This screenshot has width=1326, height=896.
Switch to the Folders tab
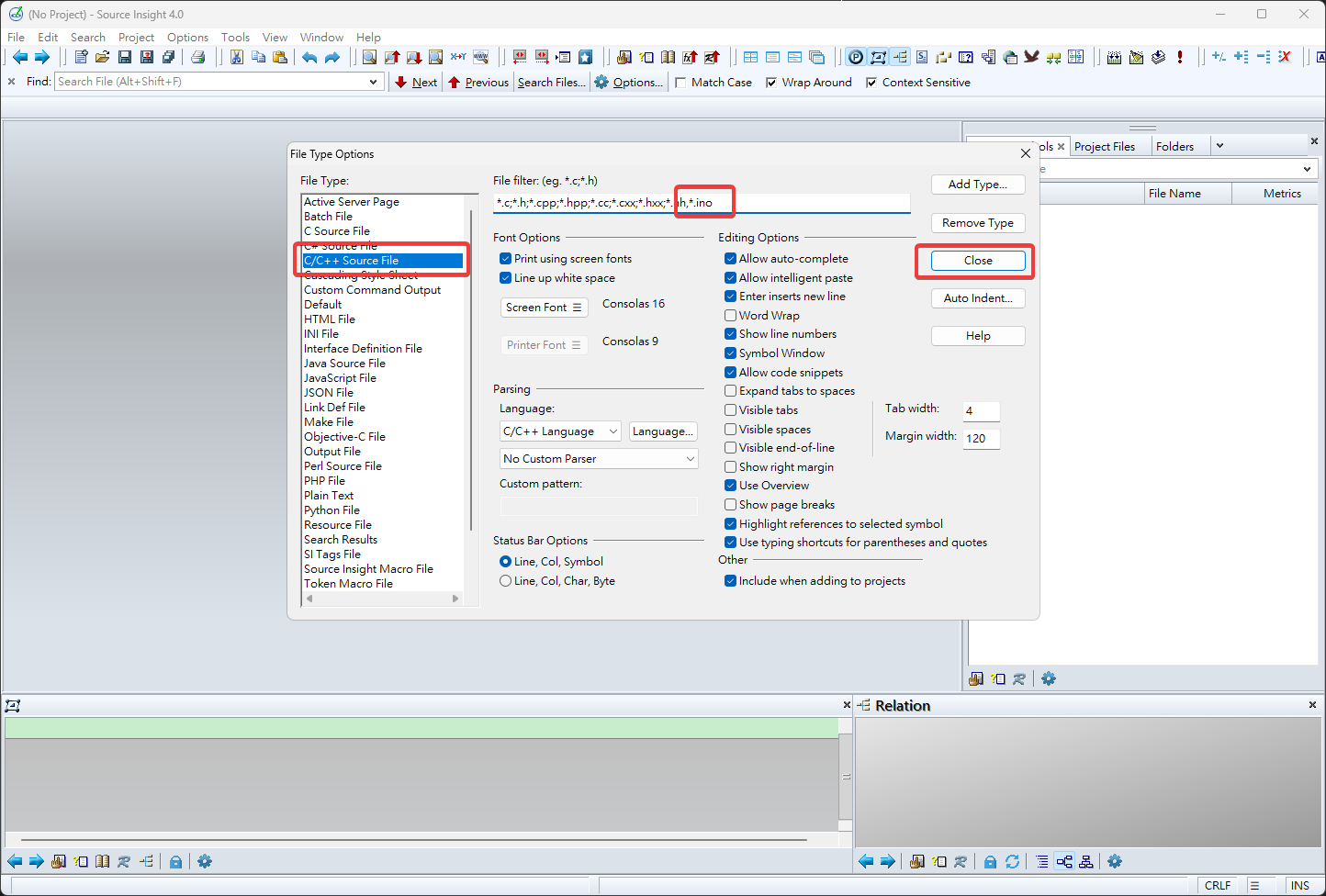click(1174, 147)
